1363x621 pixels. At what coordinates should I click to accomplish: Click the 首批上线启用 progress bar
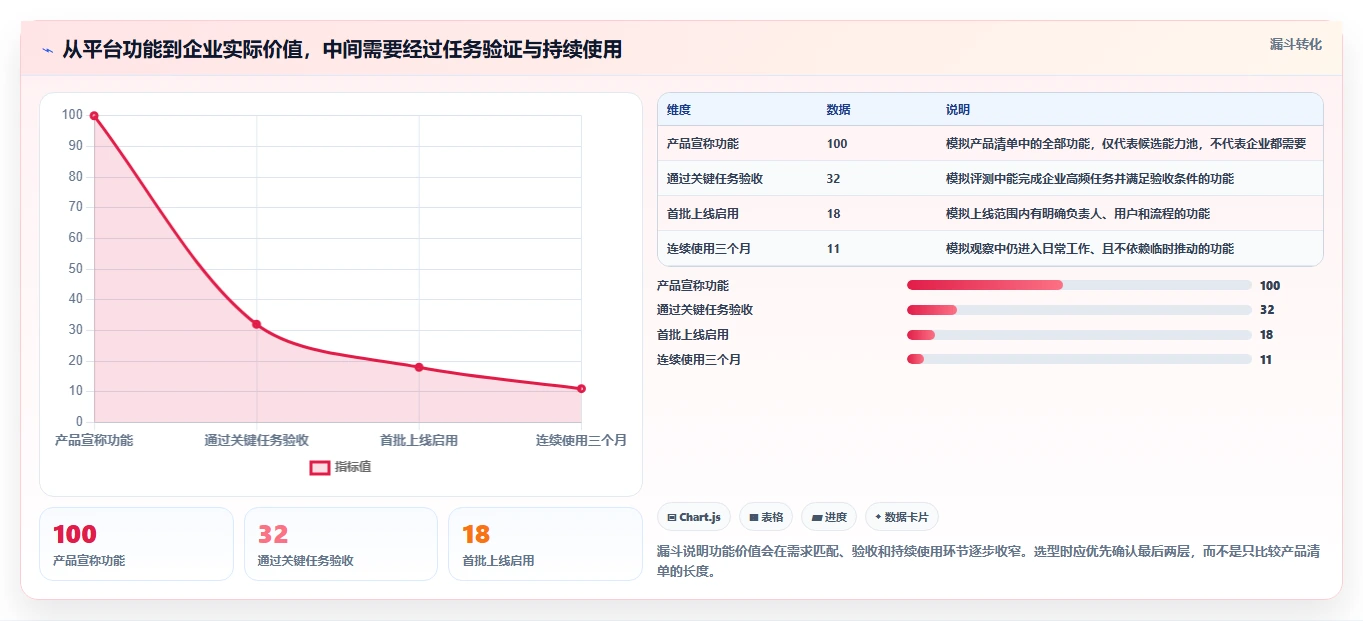coord(1079,335)
